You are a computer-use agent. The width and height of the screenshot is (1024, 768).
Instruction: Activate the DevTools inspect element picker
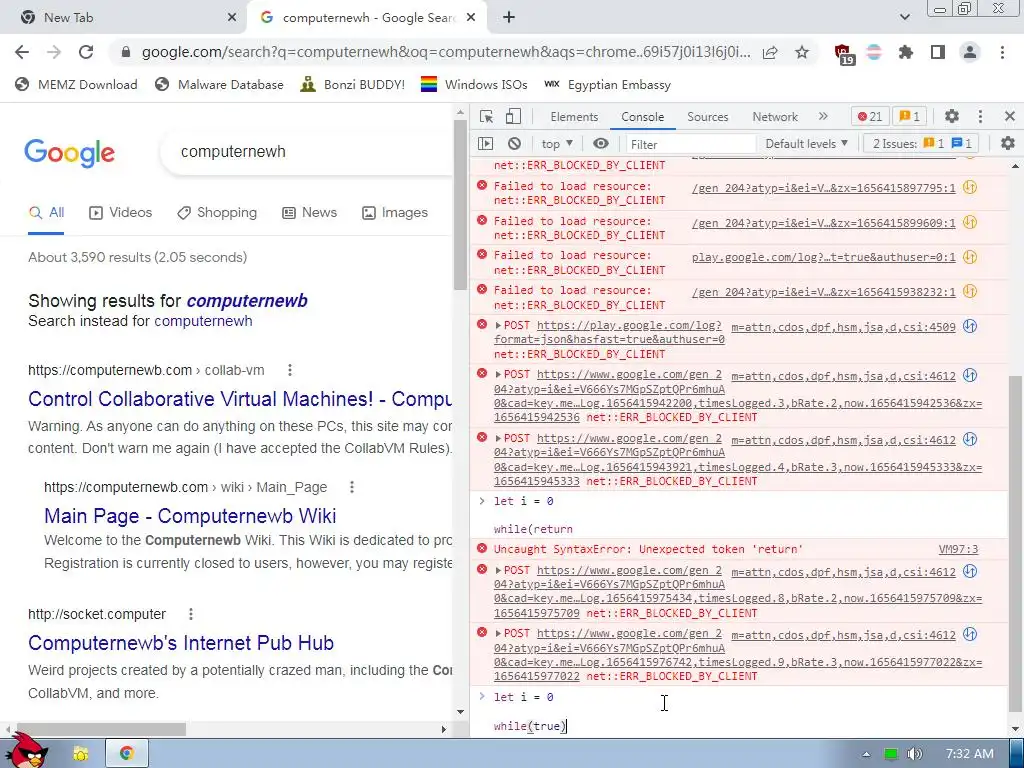[x=486, y=116]
